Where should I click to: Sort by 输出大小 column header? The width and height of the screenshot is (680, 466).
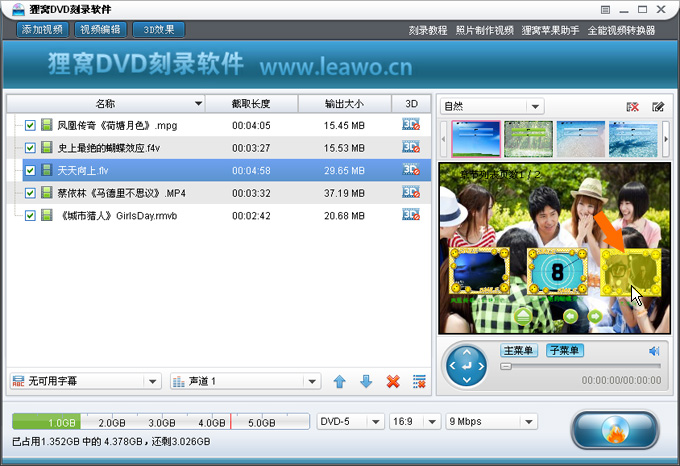344,104
